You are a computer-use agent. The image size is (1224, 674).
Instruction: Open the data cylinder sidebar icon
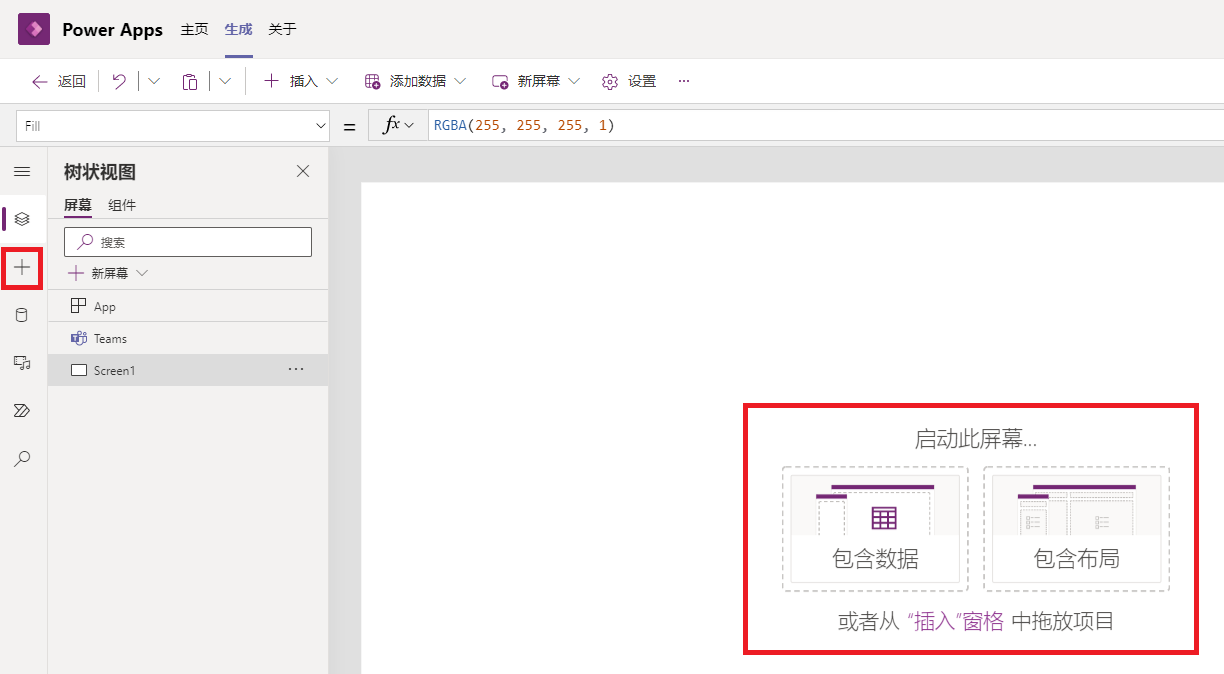(22, 315)
